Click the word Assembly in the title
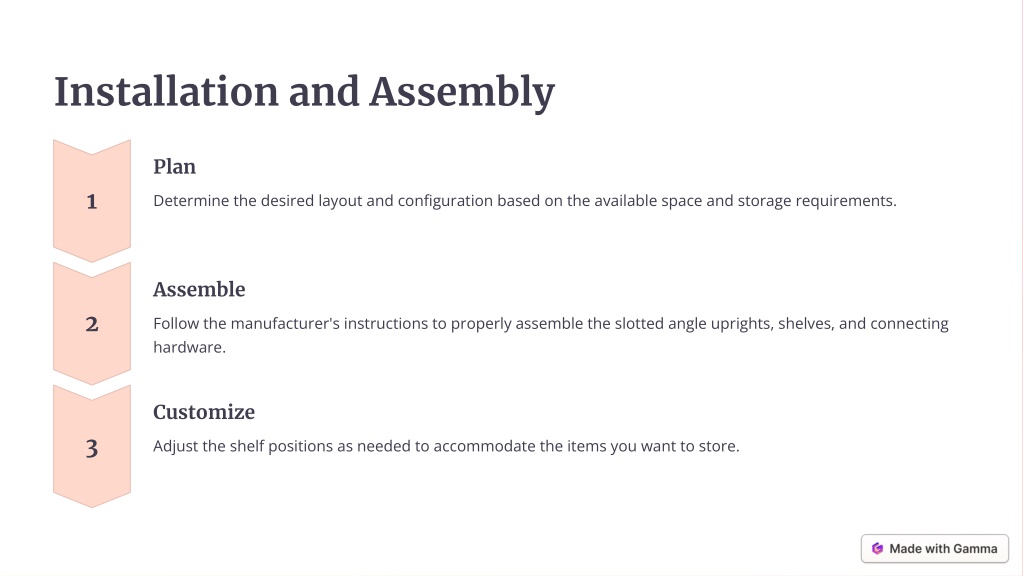This screenshot has width=1023, height=576. tap(462, 93)
